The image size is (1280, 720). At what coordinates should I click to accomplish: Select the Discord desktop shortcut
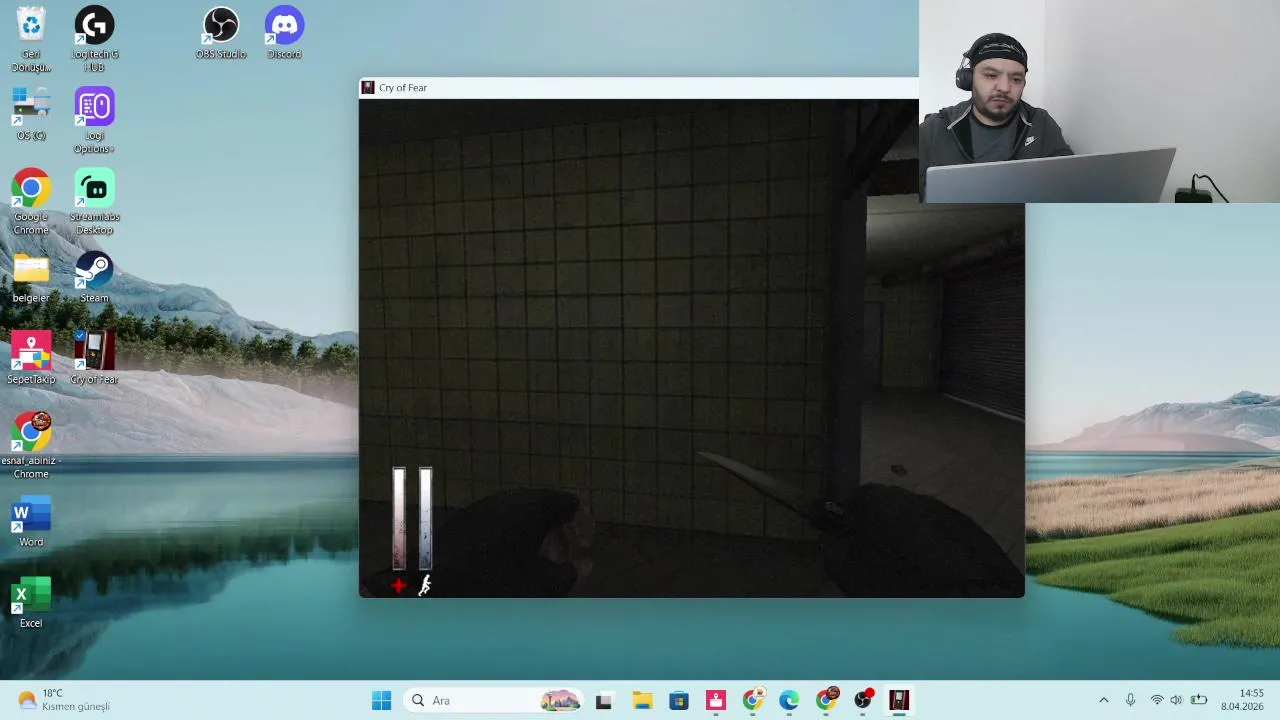(284, 33)
